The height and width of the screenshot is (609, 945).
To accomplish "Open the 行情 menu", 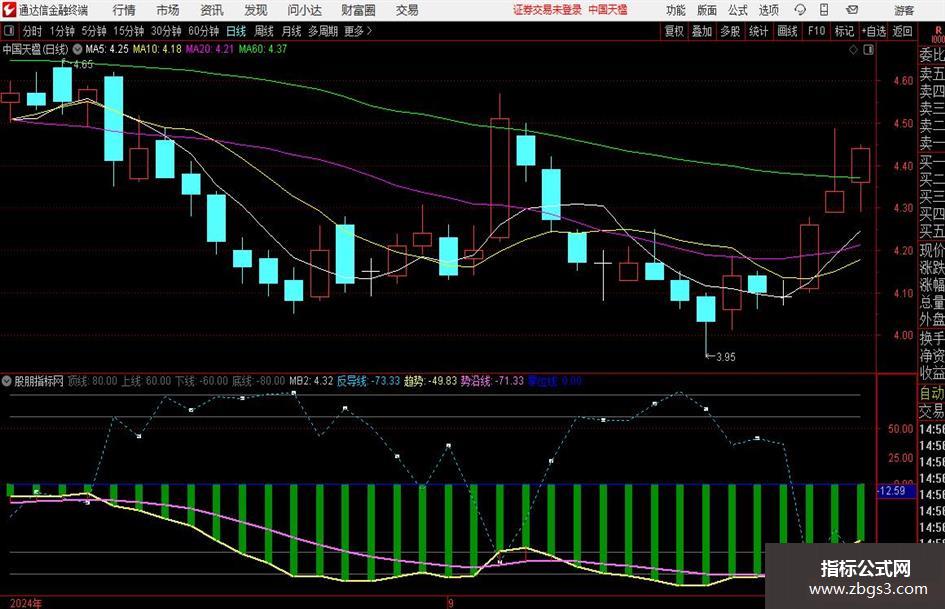I will [124, 10].
